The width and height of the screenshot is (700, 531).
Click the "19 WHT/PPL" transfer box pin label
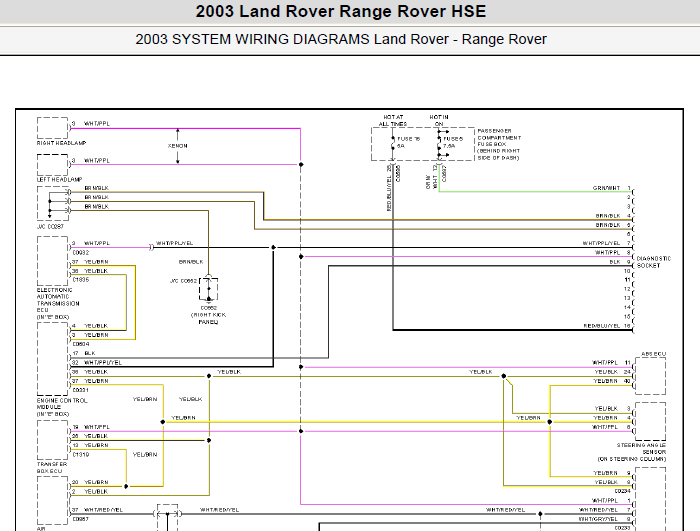(x=91, y=427)
